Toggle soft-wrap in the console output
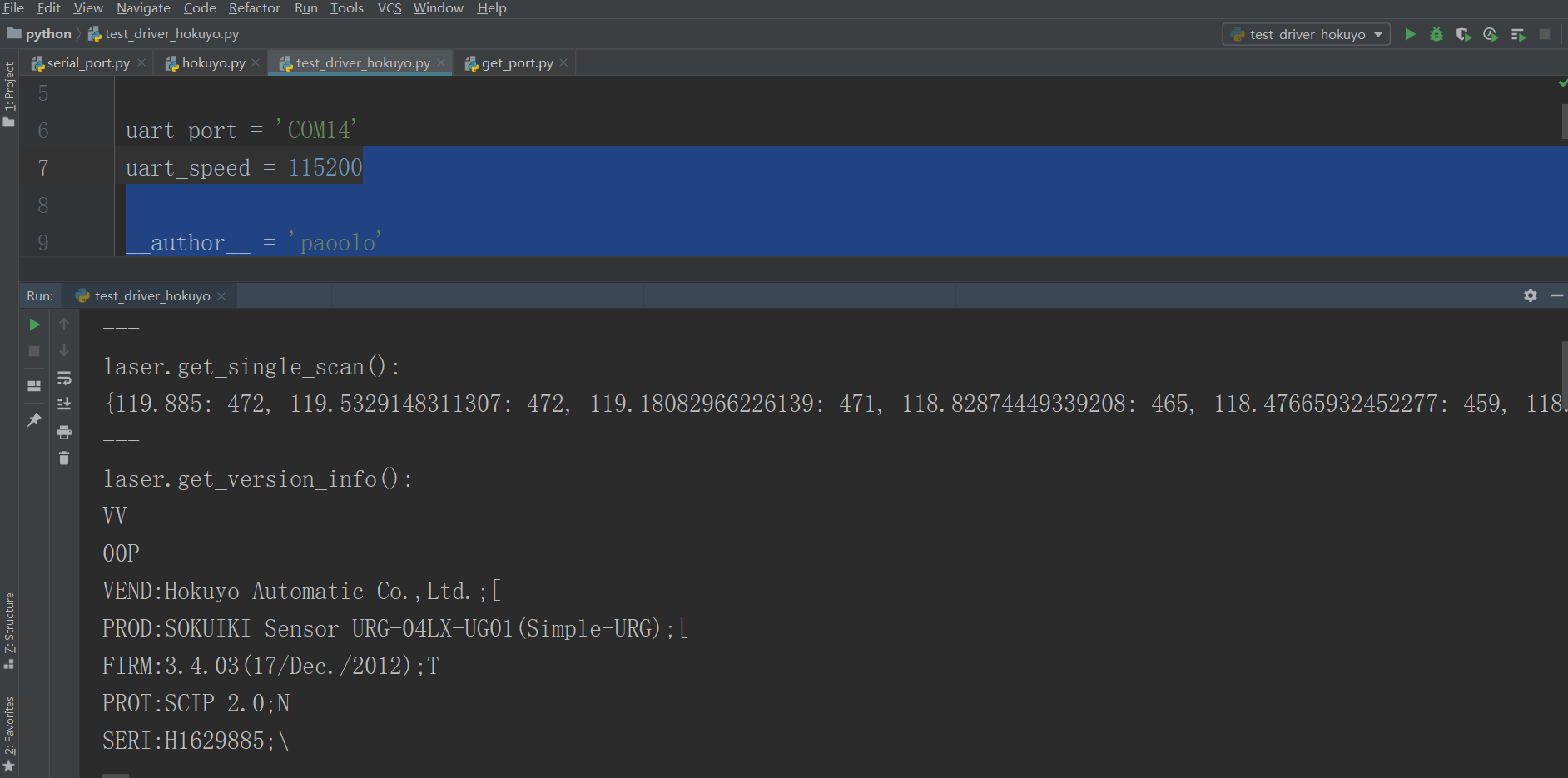The height and width of the screenshot is (778, 1568). click(x=64, y=378)
